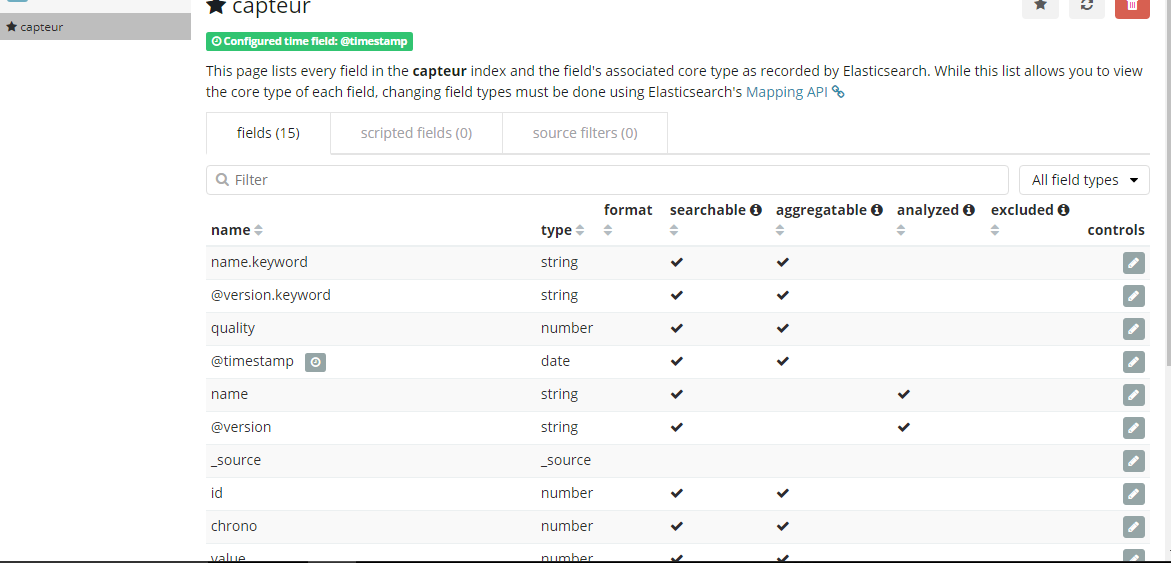This screenshot has height=563, width=1171.
Task: Open the source filters tab
Action: [585, 133]
